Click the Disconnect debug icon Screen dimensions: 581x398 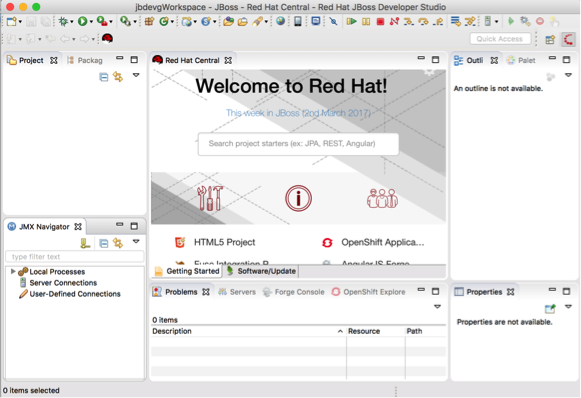click(394, 21)
